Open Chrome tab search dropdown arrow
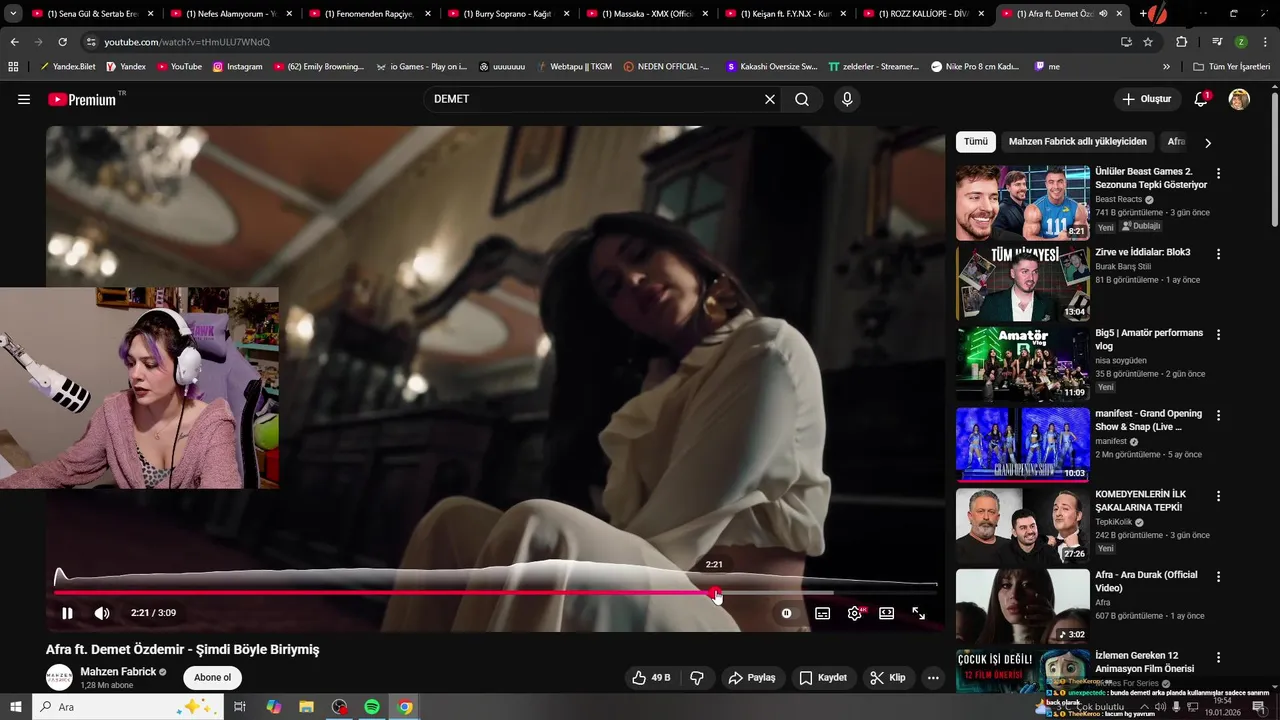Image resolution: width=1280 pixels, height=720 pixels. pos(13,14)
